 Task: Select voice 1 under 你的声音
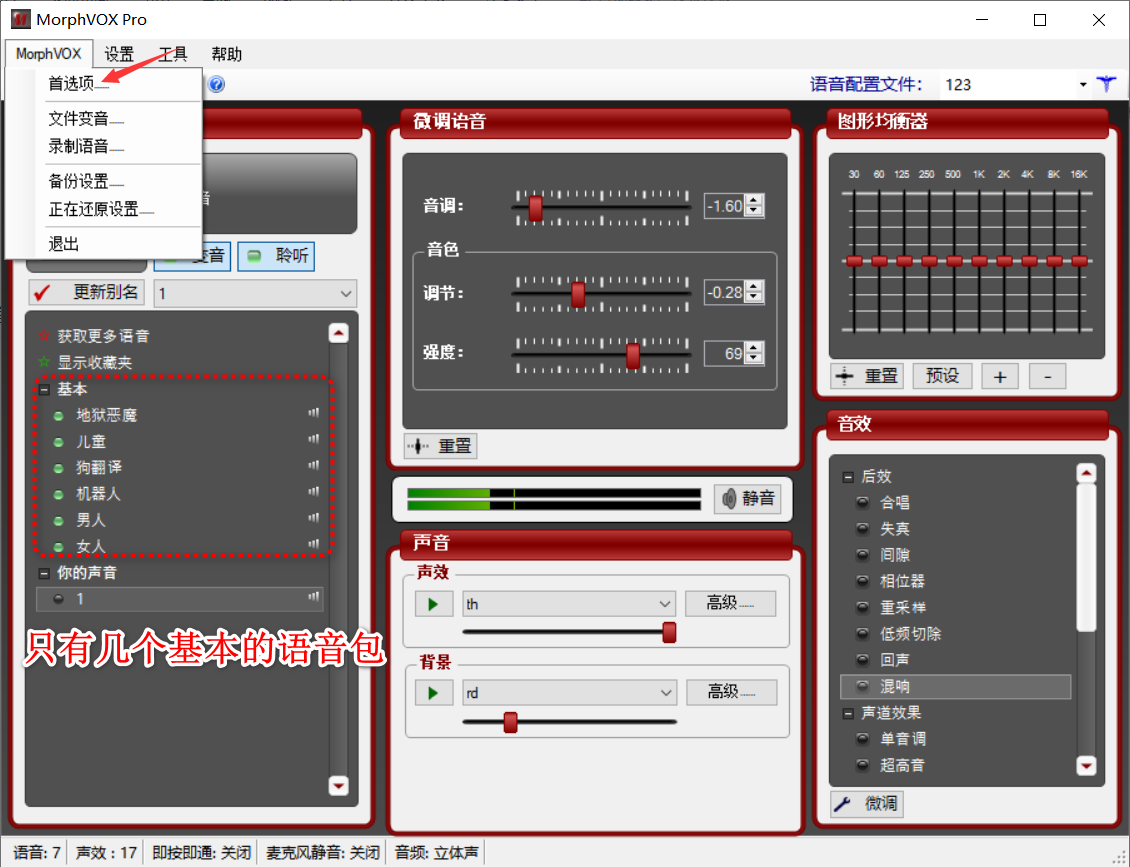coord(179,599)
